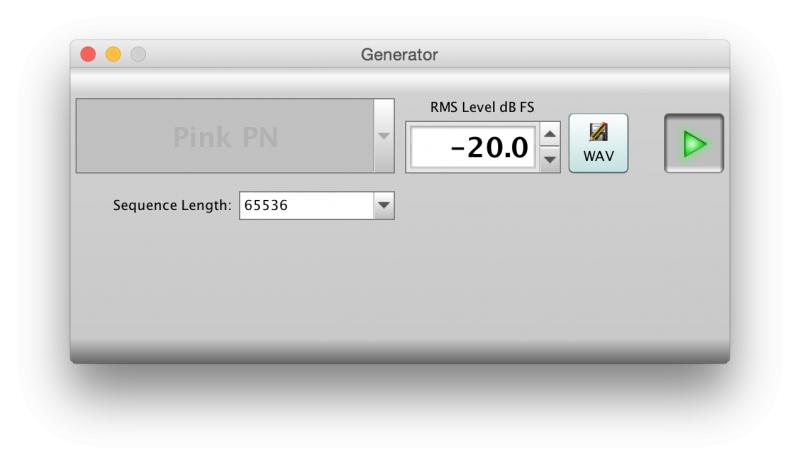Click the minus sign in RMS level value

click(458, 149)
